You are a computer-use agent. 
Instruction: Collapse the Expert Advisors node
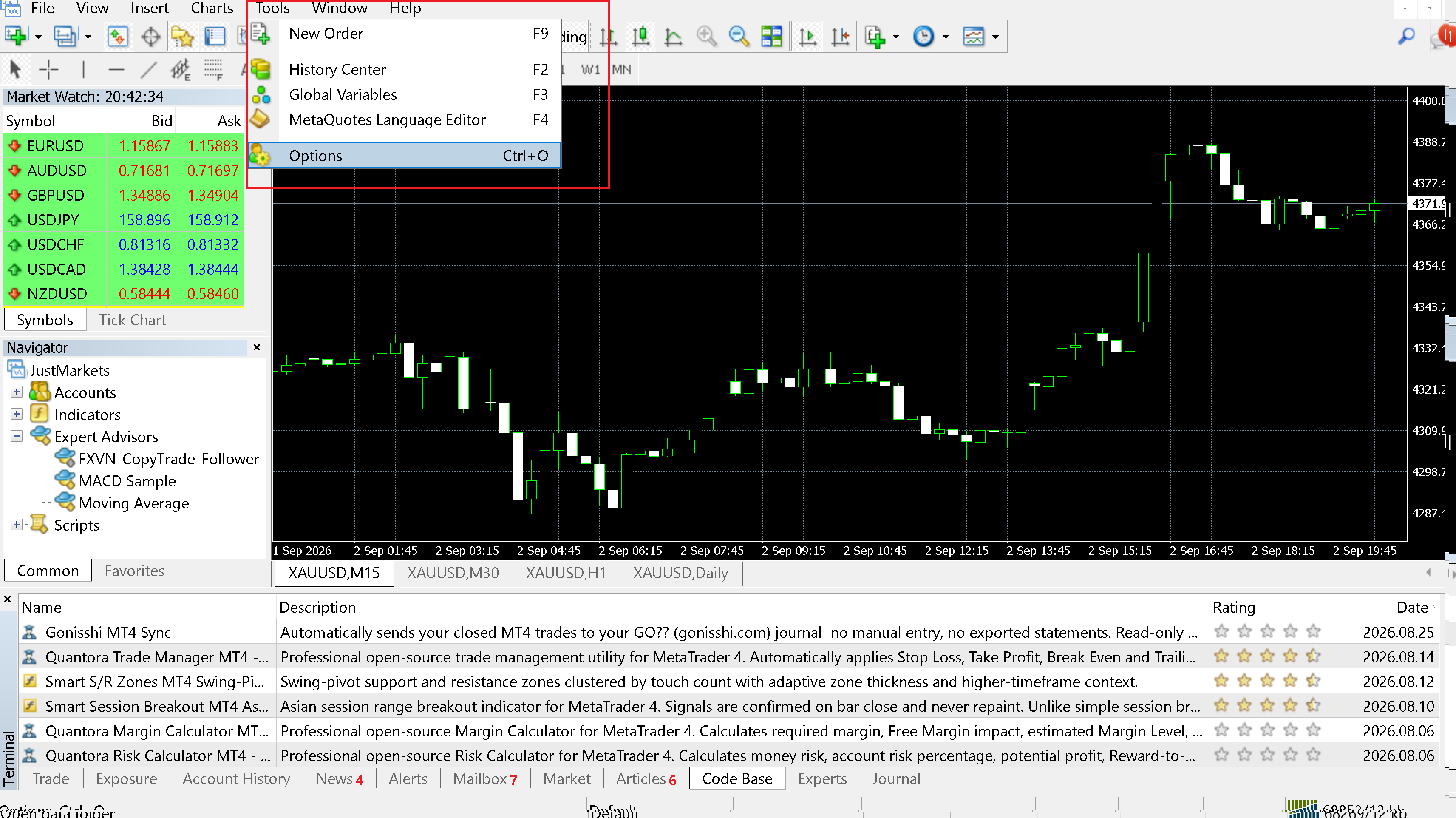click(x=17, y=436)
